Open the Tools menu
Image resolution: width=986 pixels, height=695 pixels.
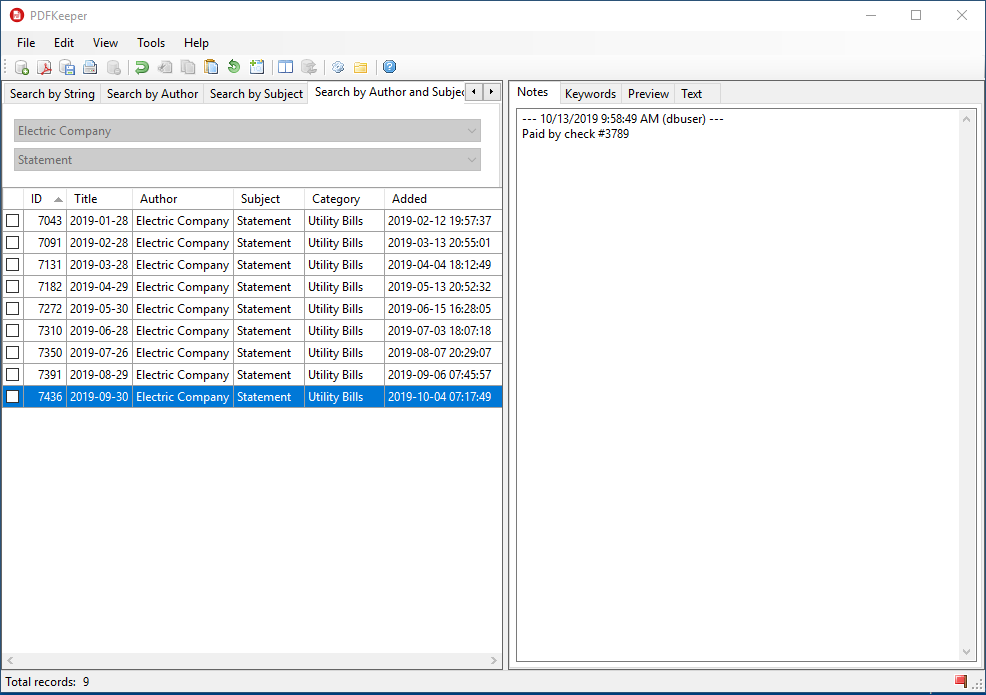click(x=151, y=43)
